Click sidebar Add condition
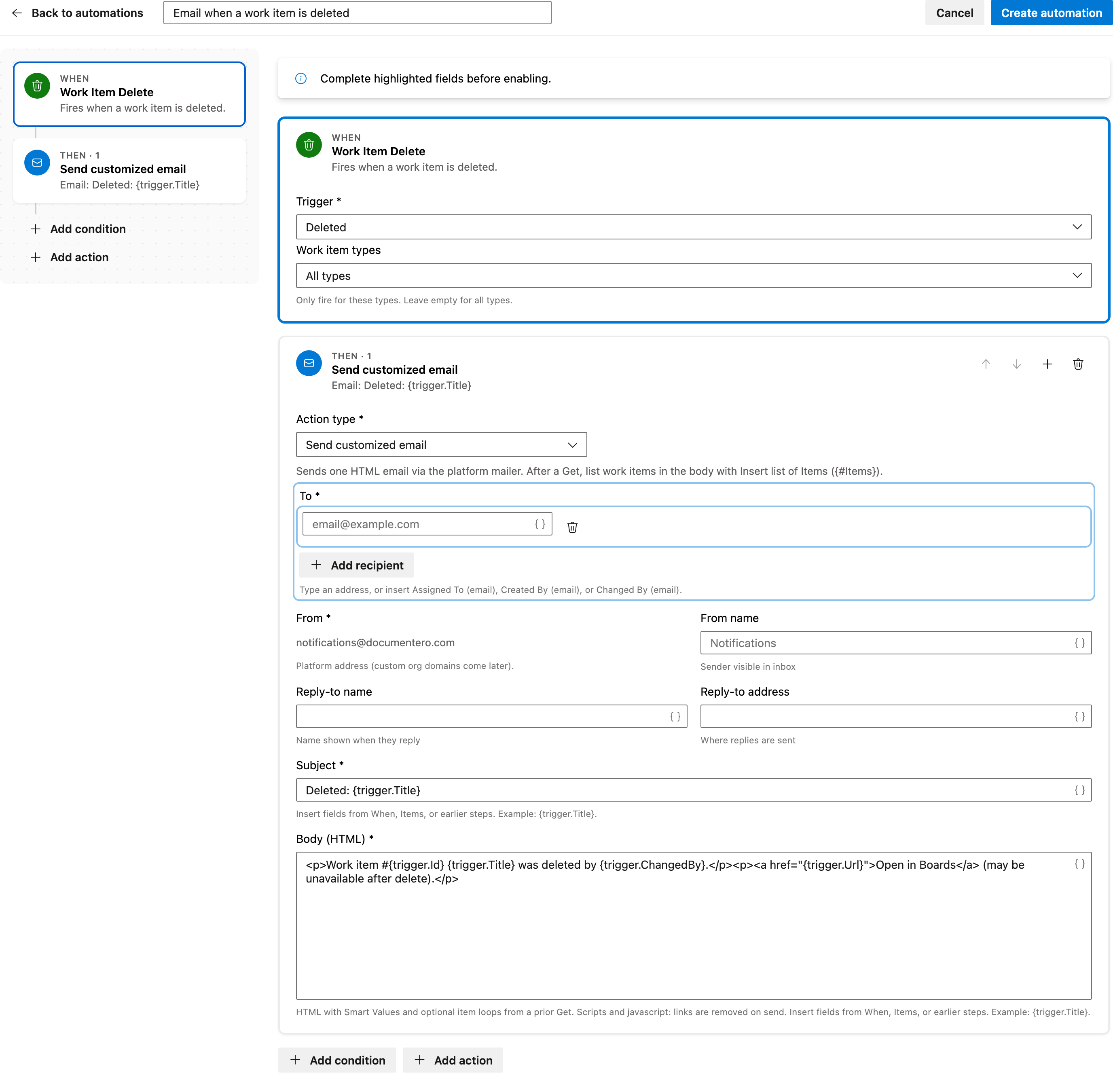This screenshot has width=1113, height=1092. coord(77,229)
